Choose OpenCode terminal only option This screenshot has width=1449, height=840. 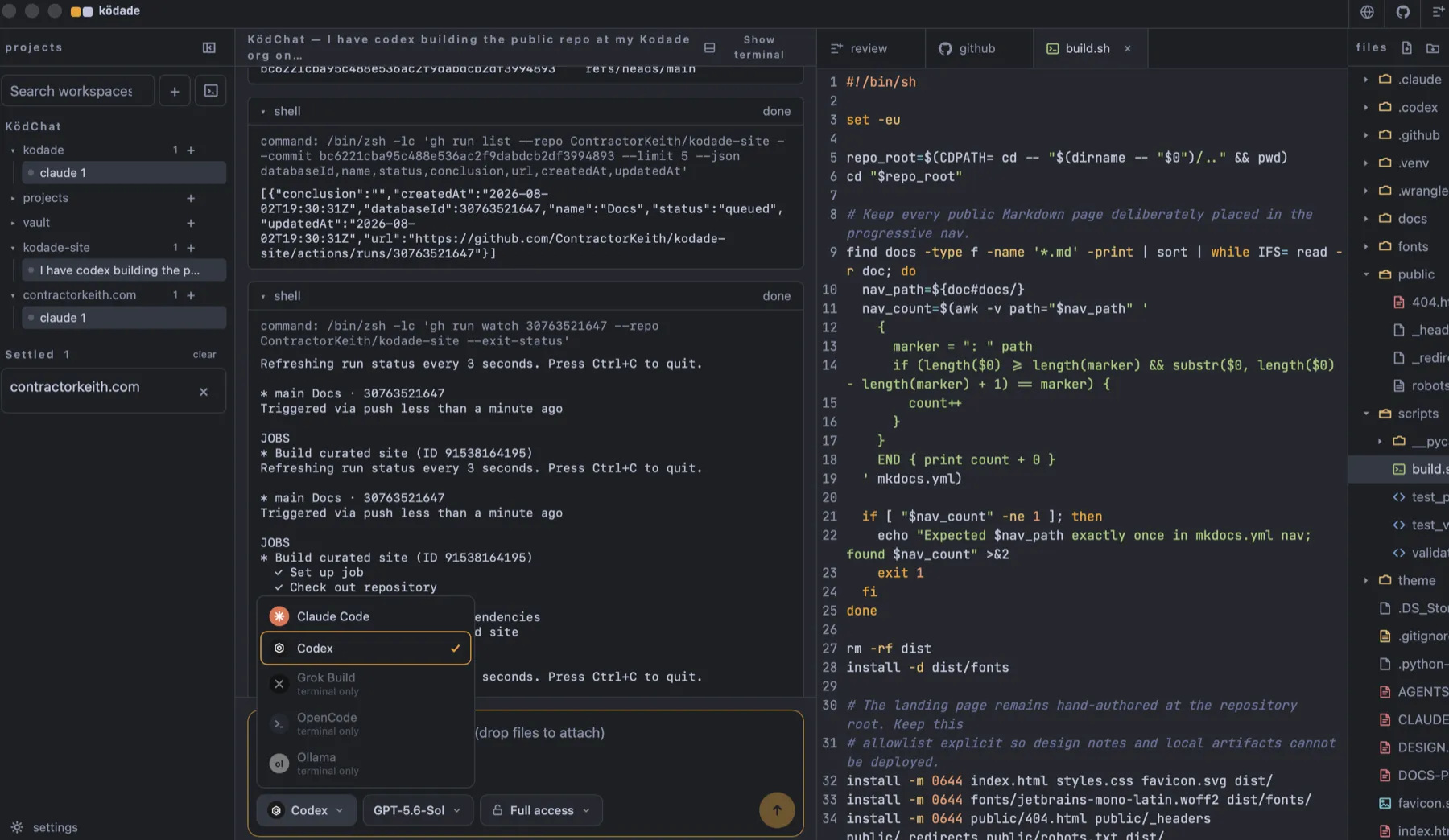[365, 723]
